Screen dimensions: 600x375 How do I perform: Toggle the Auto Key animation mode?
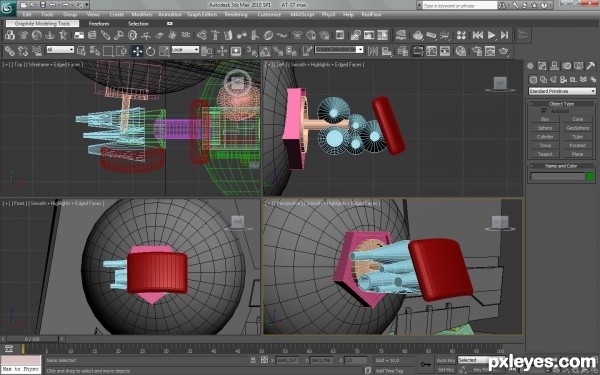point(446,360)
